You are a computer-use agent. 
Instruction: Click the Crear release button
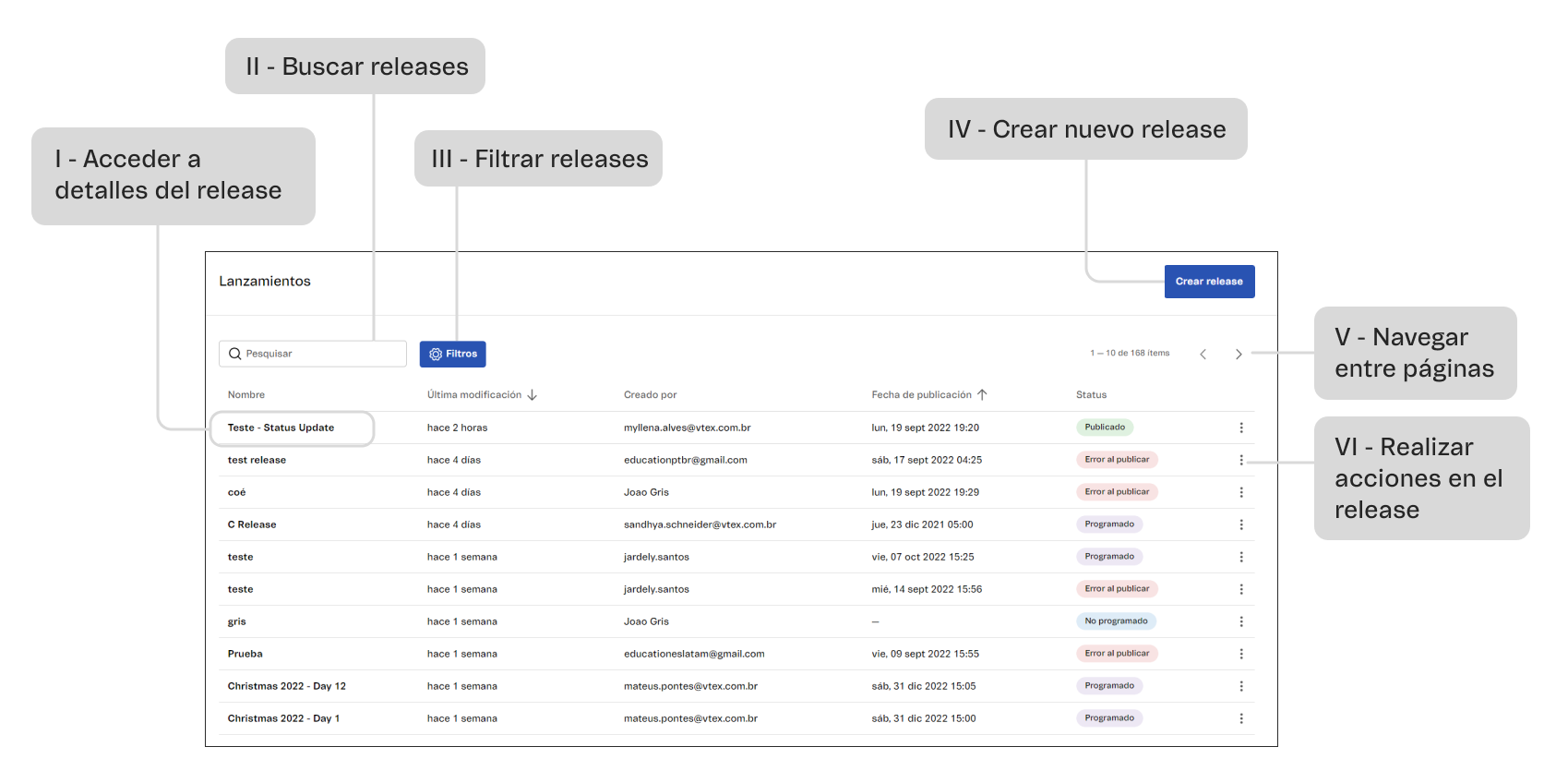tap(1209, 282)
